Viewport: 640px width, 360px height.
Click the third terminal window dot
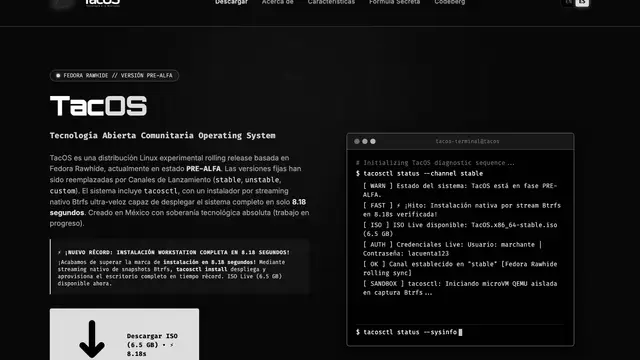click(373, 141)
